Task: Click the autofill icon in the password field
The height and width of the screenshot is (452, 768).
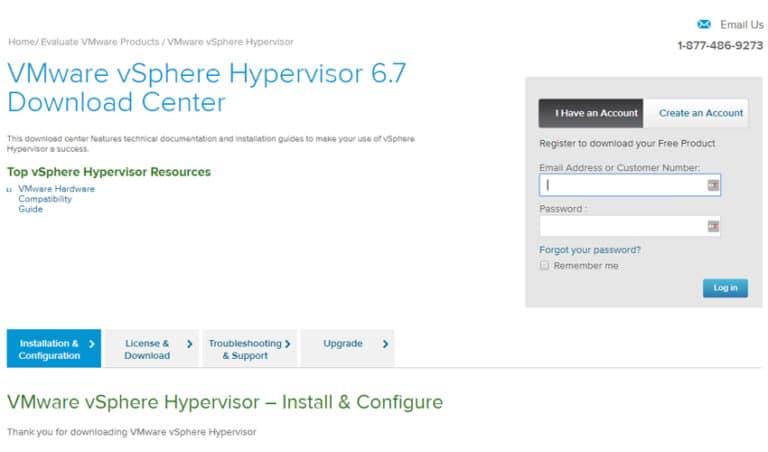Action: click(713, 226)
